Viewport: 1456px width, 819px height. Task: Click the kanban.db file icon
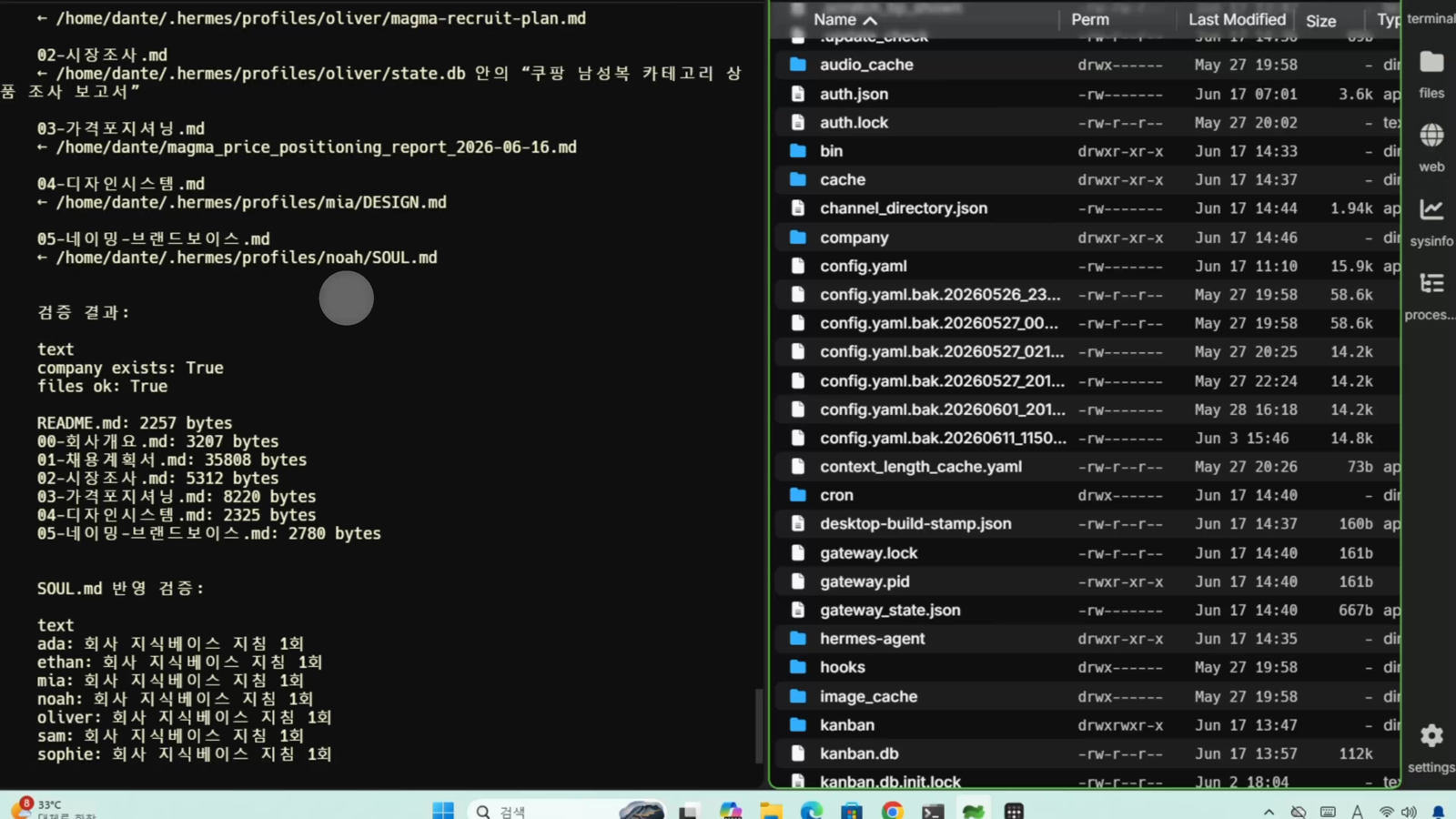[x=798, y=753]
